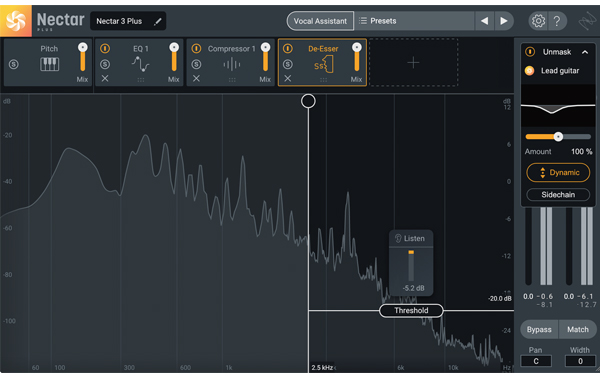Collapse the Unmask panel chevron

[585, 52]
